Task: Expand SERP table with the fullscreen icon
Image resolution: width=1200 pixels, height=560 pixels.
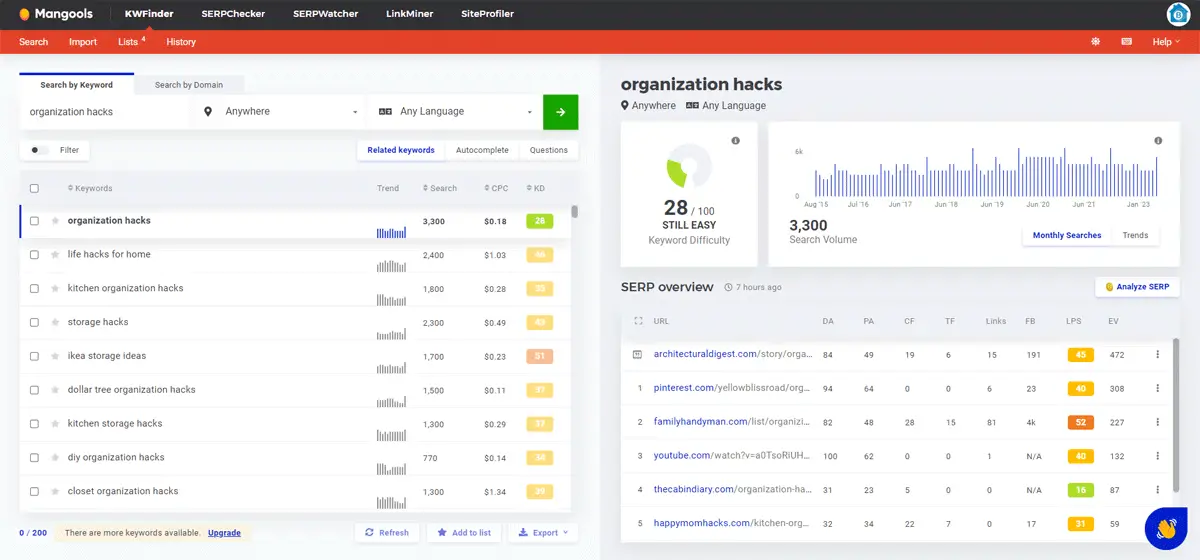Action: [638, 321]
